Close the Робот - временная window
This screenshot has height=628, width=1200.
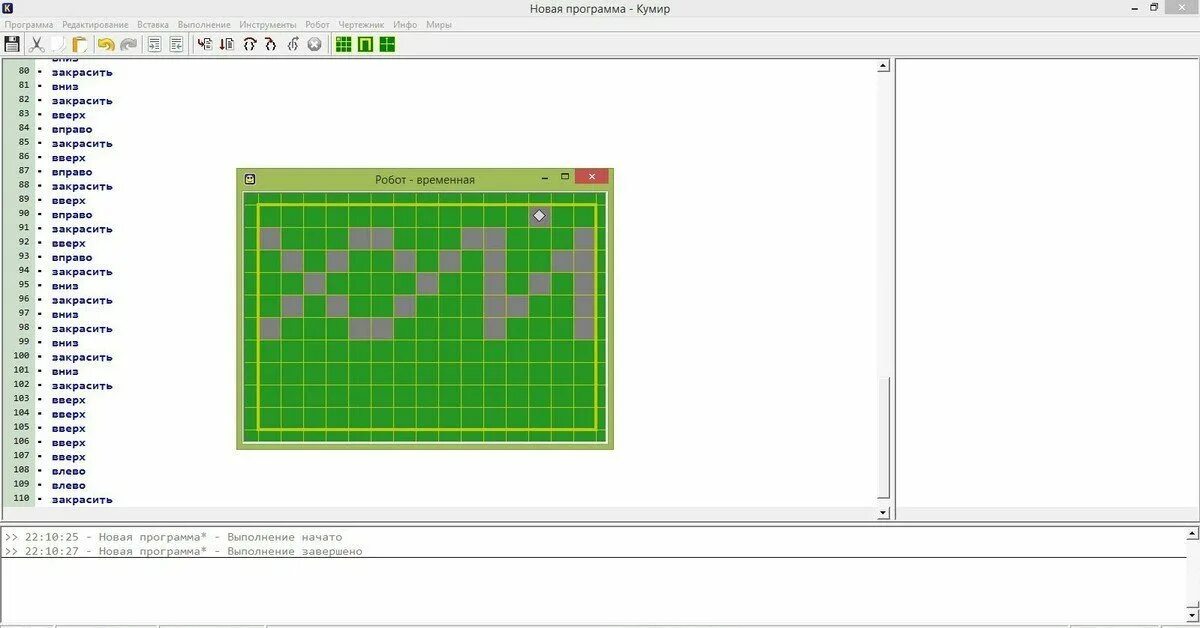click(592, 177)
